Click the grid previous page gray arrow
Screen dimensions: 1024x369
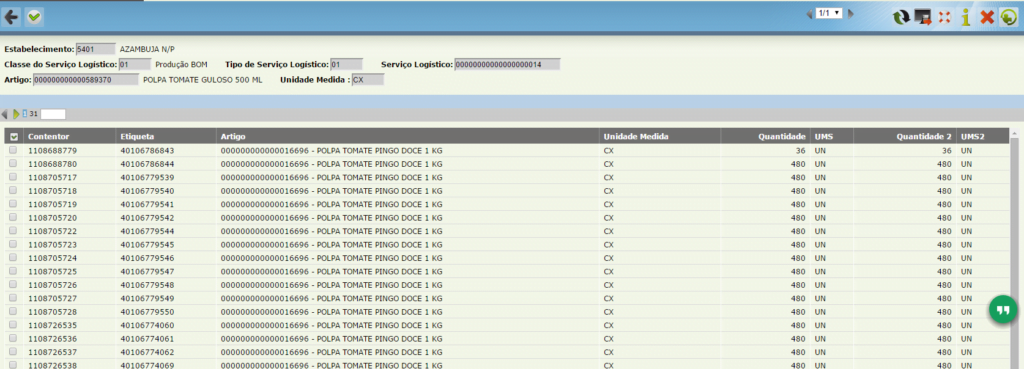[x=5, y=114]
